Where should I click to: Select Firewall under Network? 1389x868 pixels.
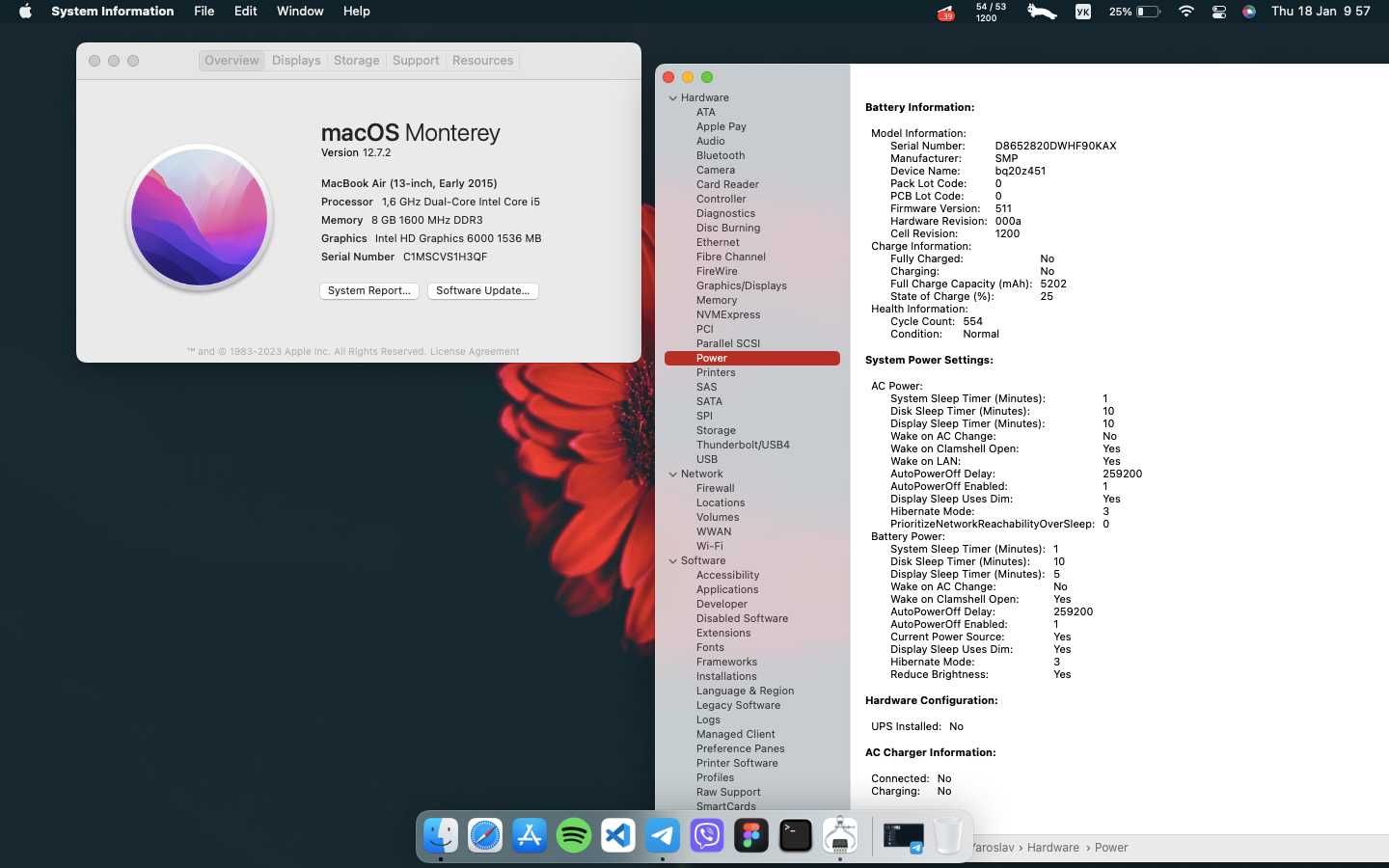[x=716, y=488]
